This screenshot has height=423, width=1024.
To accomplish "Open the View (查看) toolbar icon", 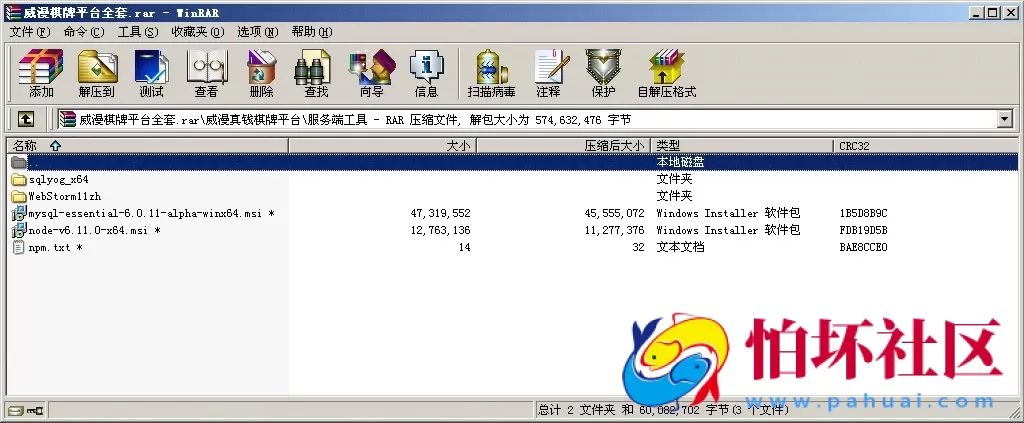I will [x=206, y=72].
